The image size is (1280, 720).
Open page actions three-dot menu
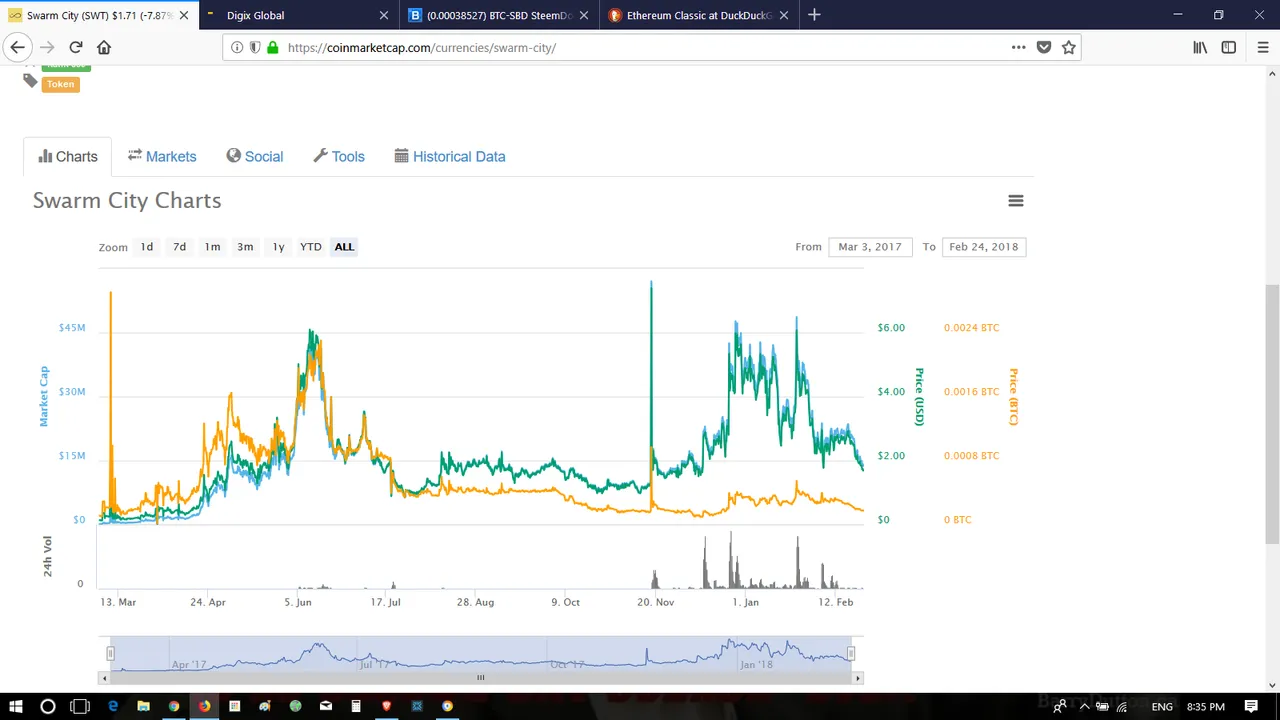[x=1018, y=47]
